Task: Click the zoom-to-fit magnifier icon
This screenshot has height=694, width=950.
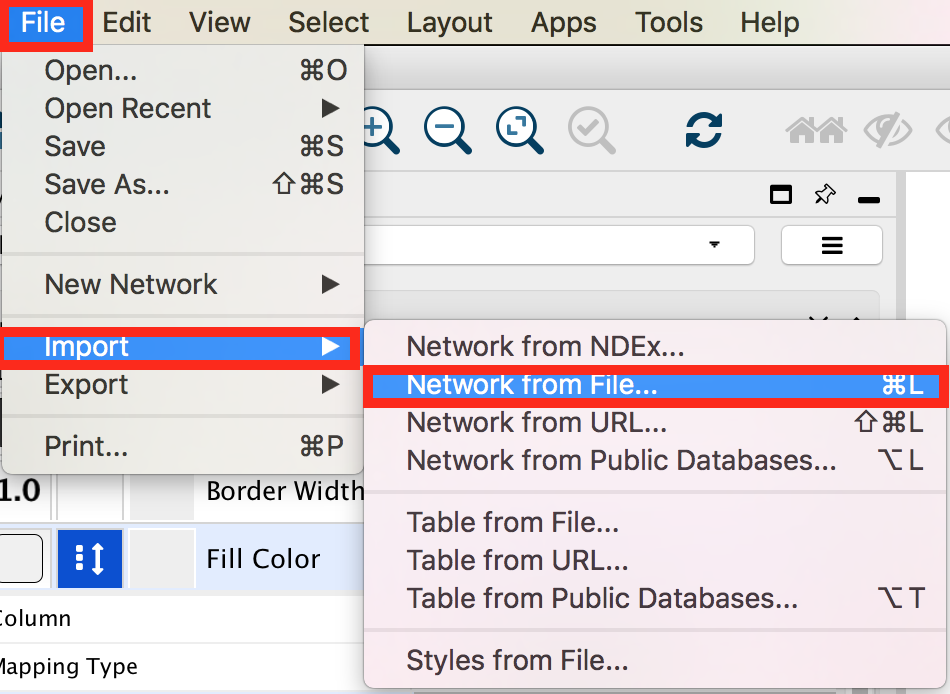Action: (x=518, y=129)
